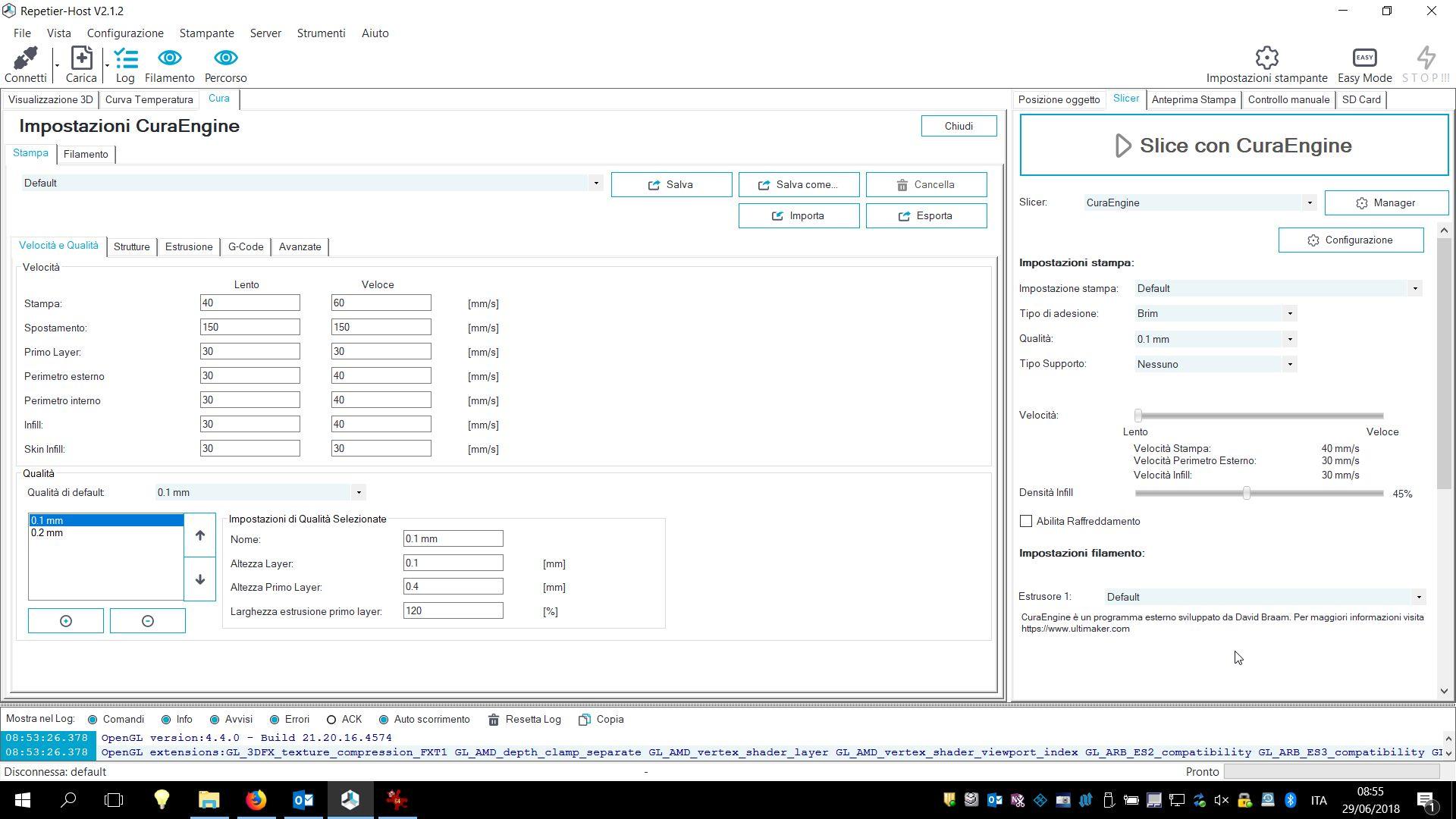
Task: Move selected quality up with arrow
Action: click(x=200, y=535)
